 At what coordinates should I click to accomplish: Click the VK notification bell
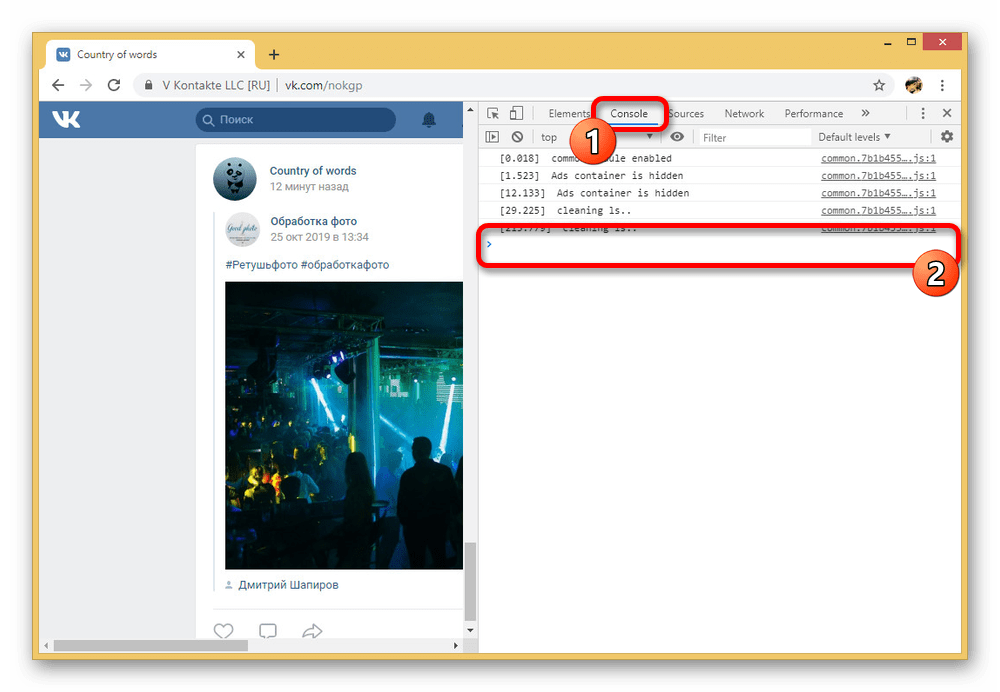click(x=429, y=120)
